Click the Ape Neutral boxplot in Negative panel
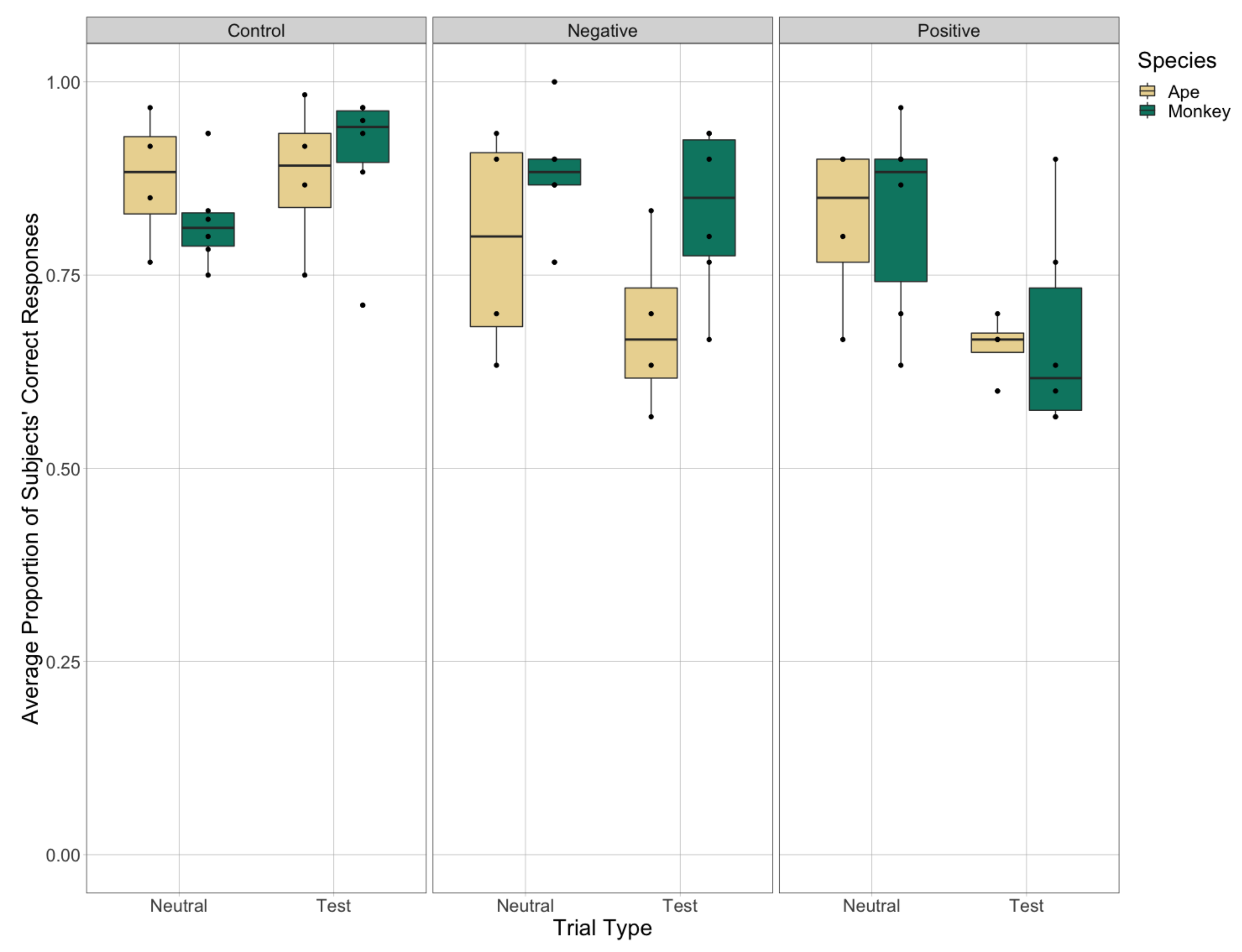This screenshot has width=1242, height=952. point(496,240)
